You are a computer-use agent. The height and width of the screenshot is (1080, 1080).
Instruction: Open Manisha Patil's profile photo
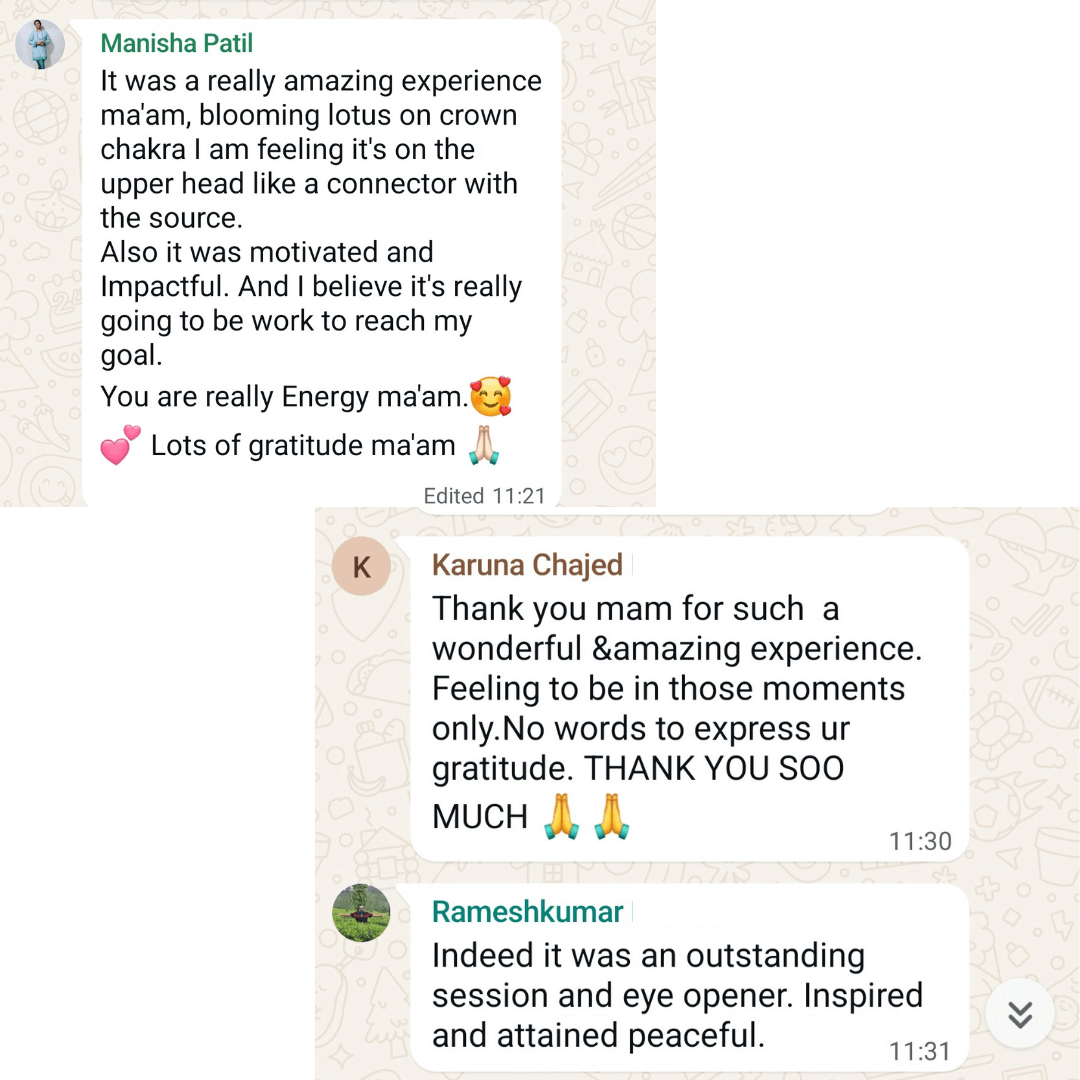pos(41,45)
